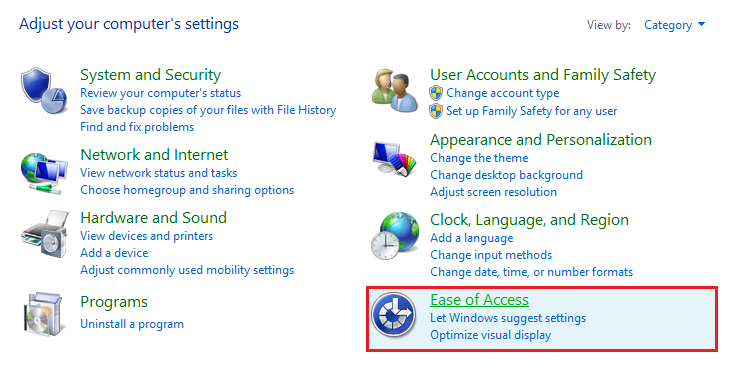This screenshot has width=734, height=365.
Task: Click the Ease of Access circular icon
Action: [x=393, y=314]
